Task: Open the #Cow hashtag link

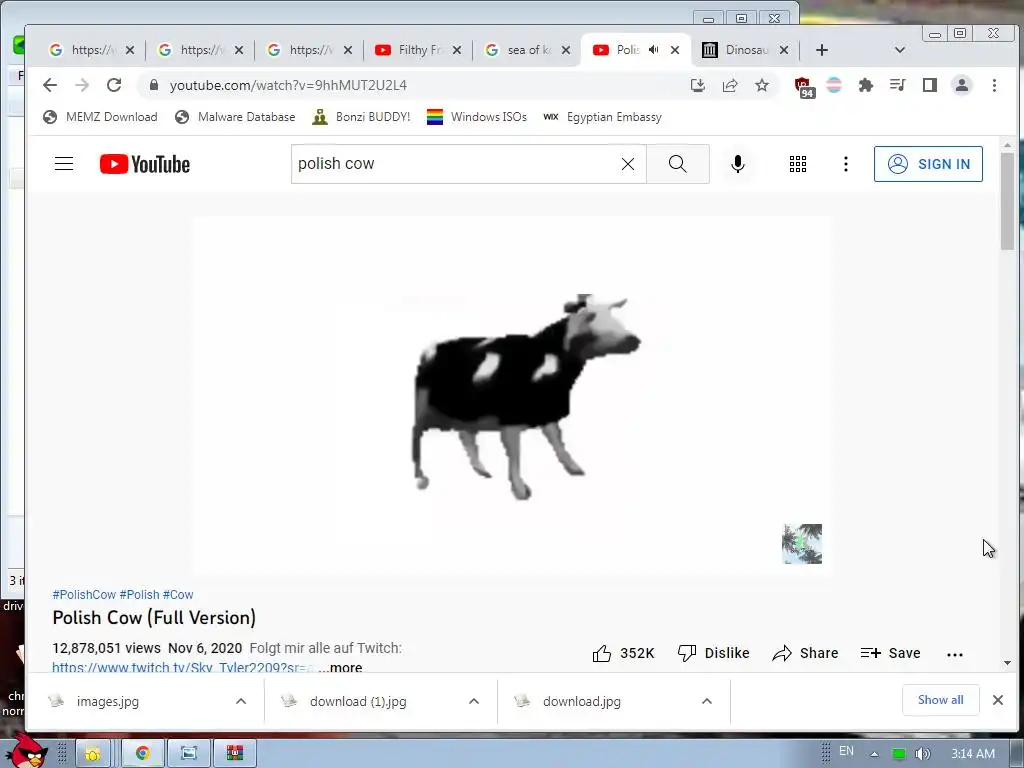Action: pos(178,594)
